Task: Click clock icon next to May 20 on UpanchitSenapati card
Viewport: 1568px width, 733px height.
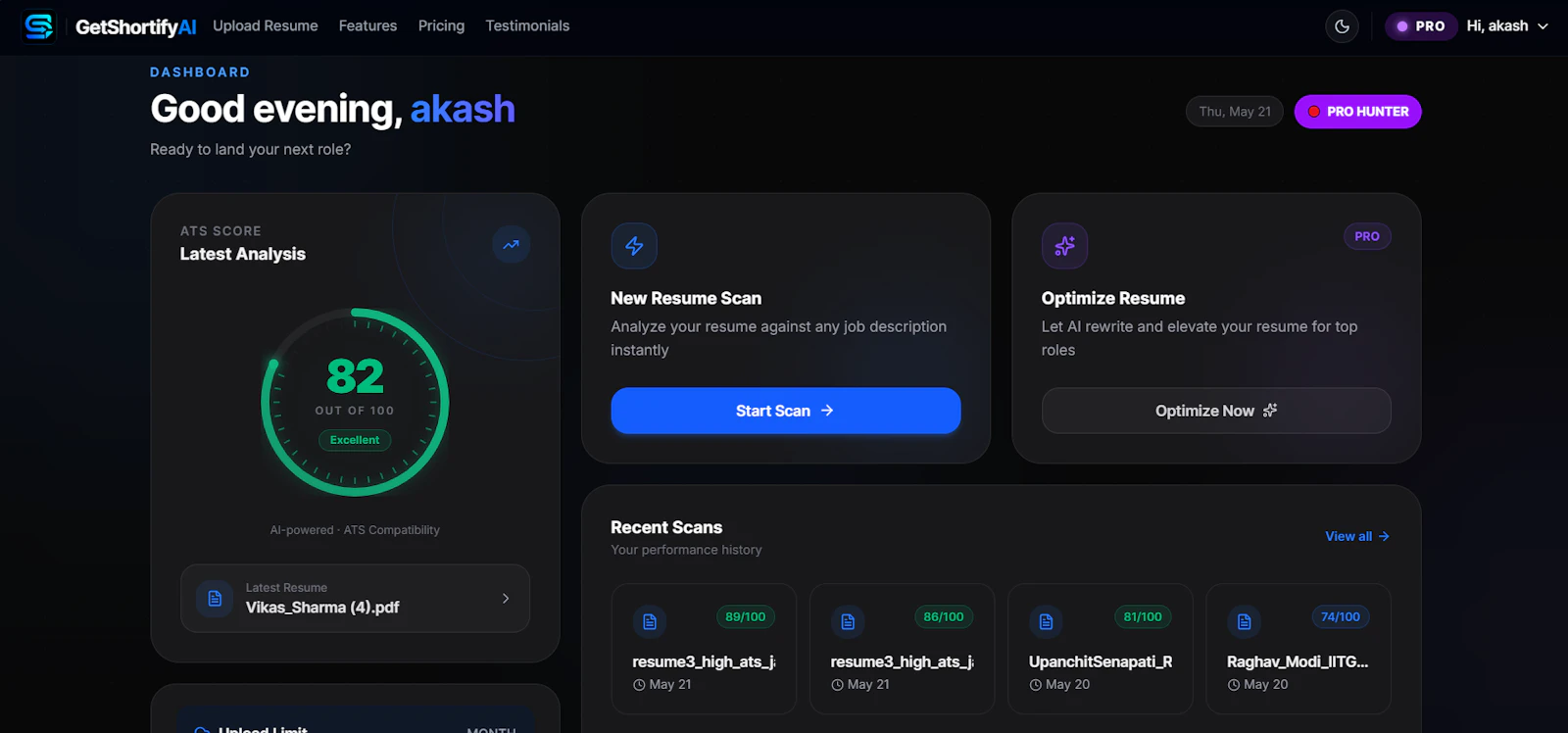Action: pos(1036,685)
